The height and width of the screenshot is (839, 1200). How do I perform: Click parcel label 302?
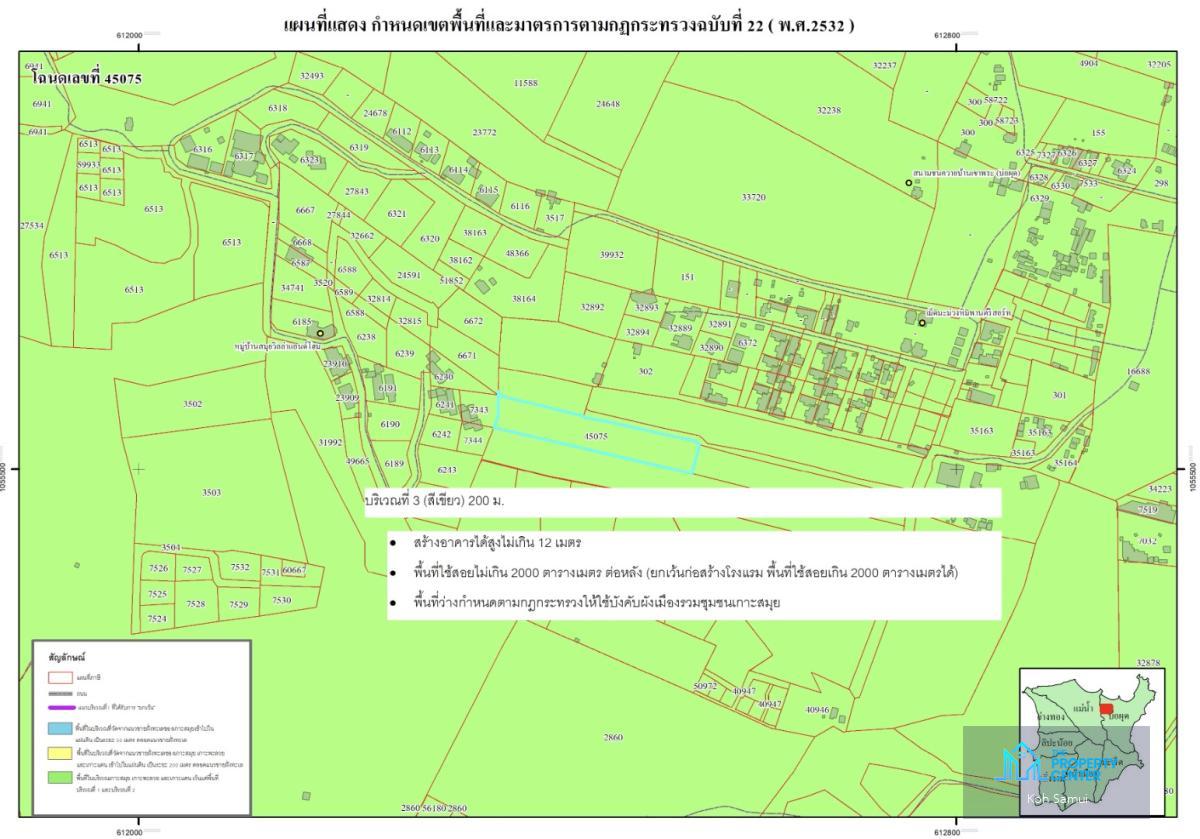pyautogui.click(x=645, y=371)
